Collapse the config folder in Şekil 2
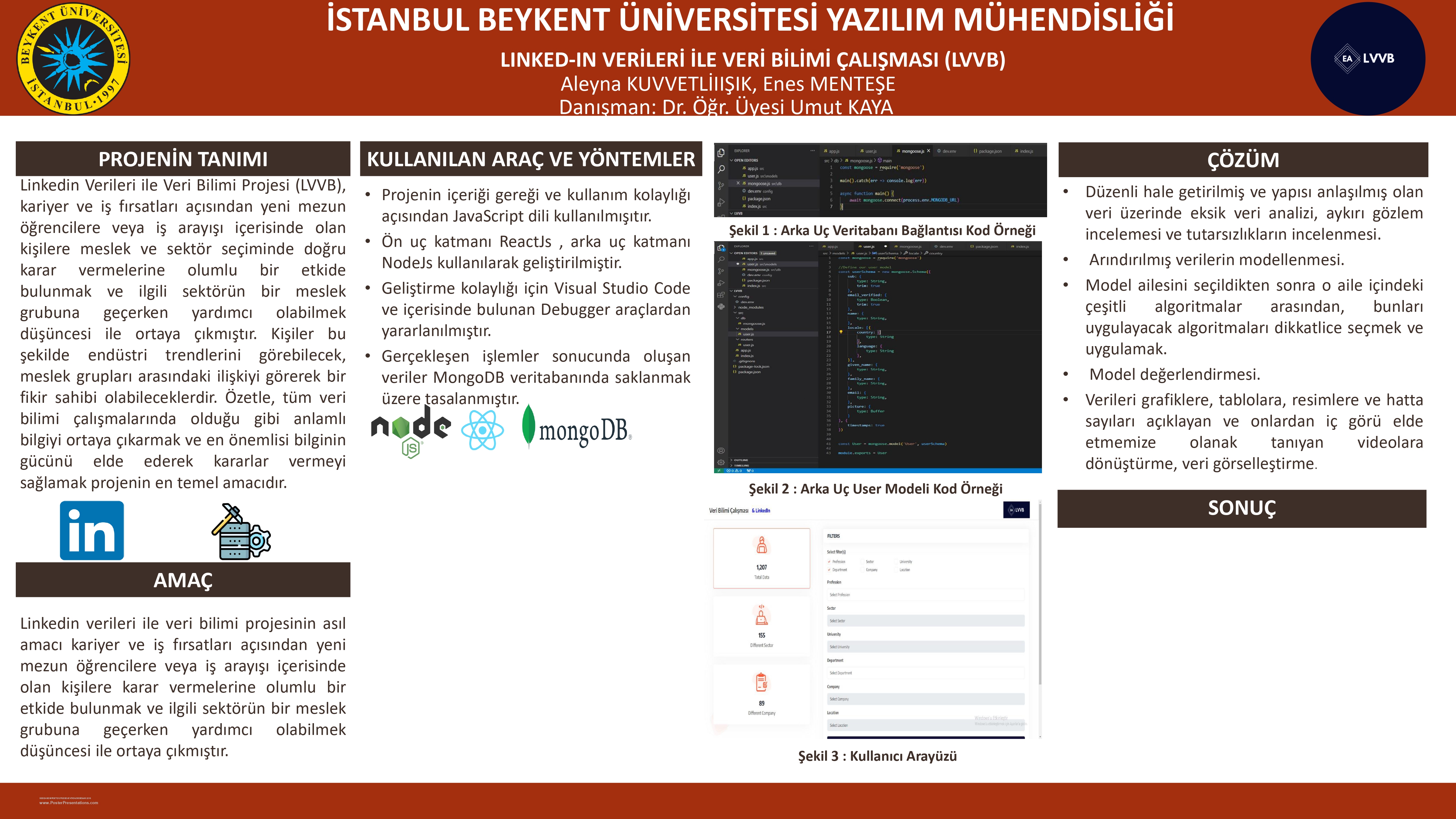Viewport: 1456px width, 819px height. [x=742, y=297]
